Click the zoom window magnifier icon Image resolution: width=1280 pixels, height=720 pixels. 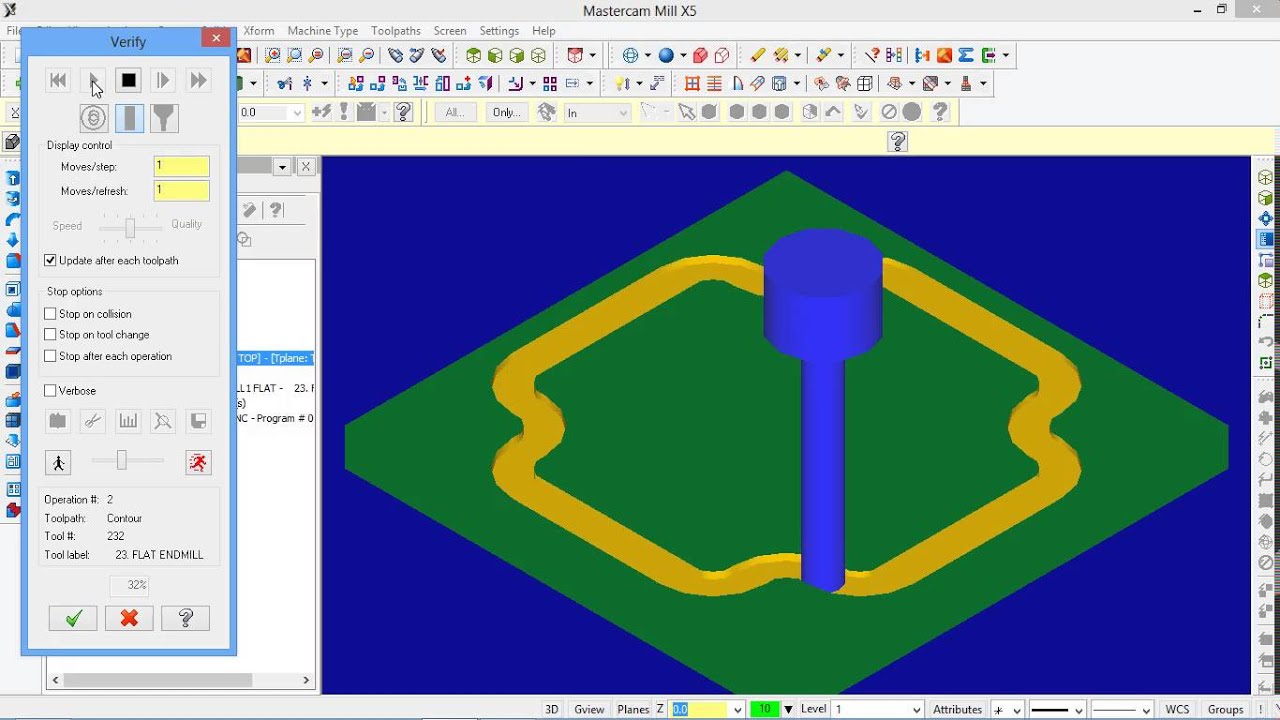tap(273, 56)
